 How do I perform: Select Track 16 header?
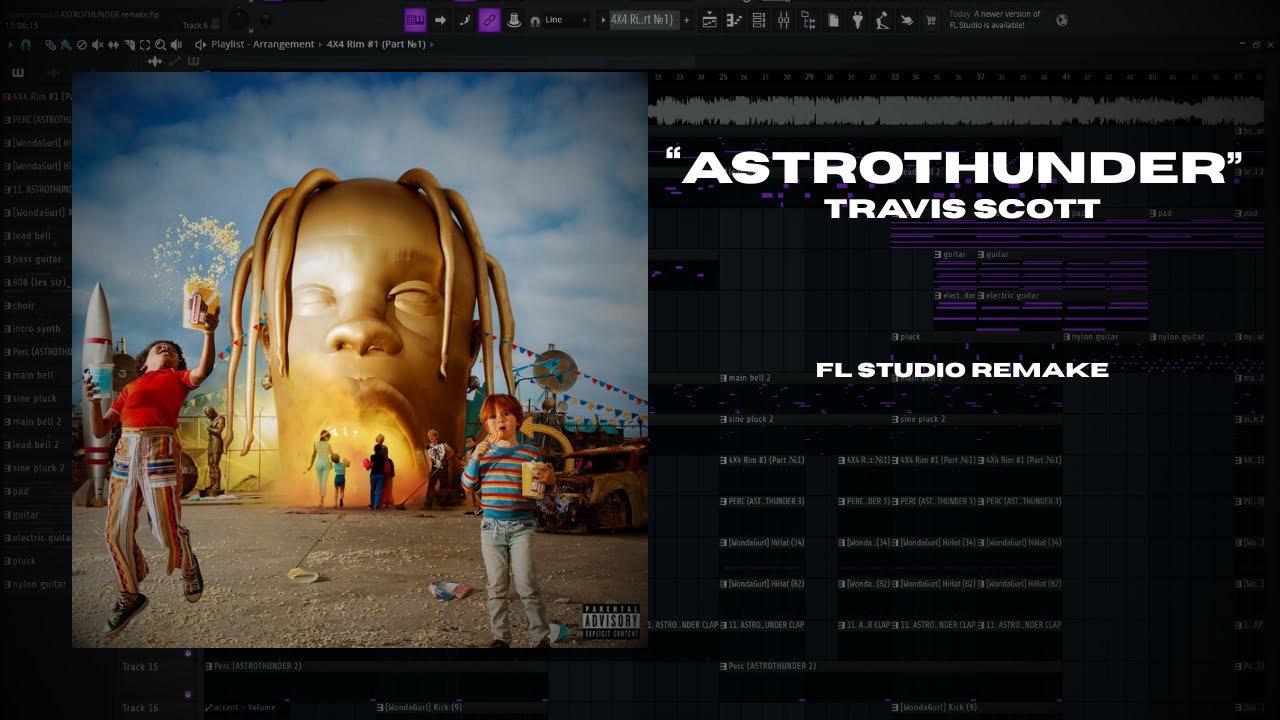click(x=140, y=707)
